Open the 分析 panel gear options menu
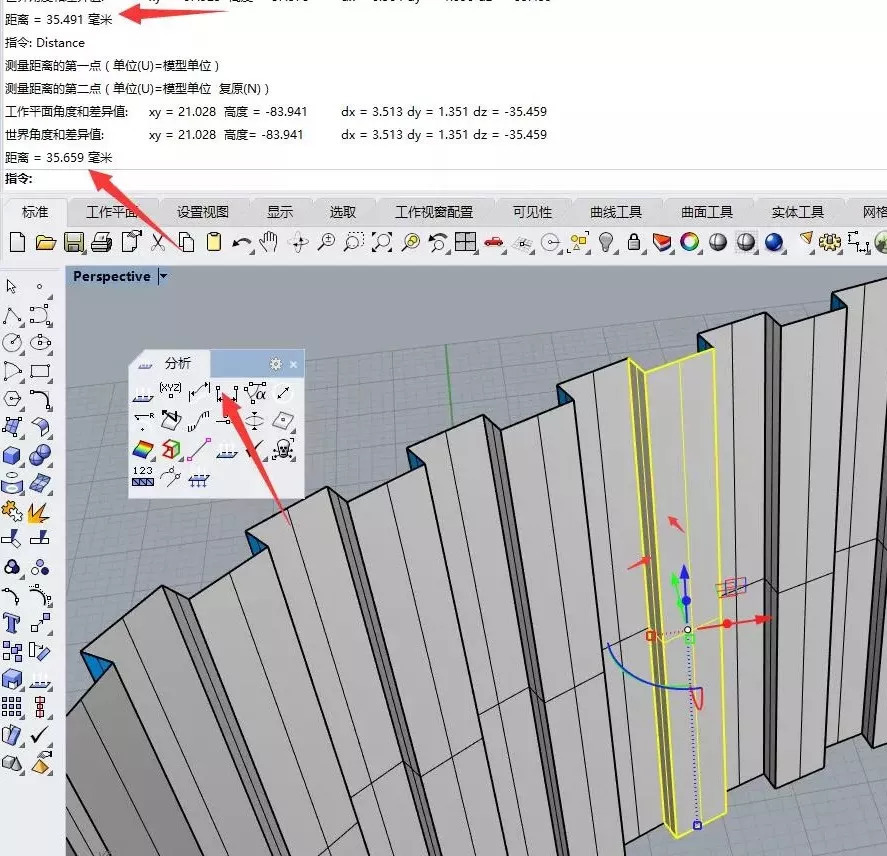The image size is (887, 856). coord(276,364)
